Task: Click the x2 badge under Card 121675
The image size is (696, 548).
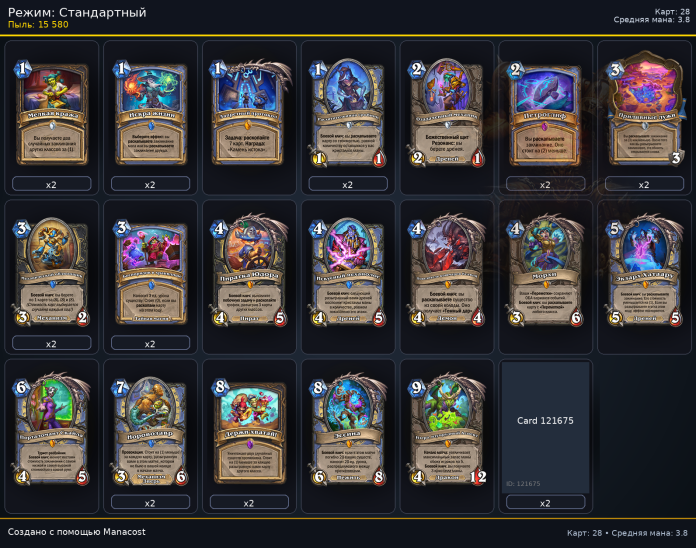Action: (x=546, y=503)
